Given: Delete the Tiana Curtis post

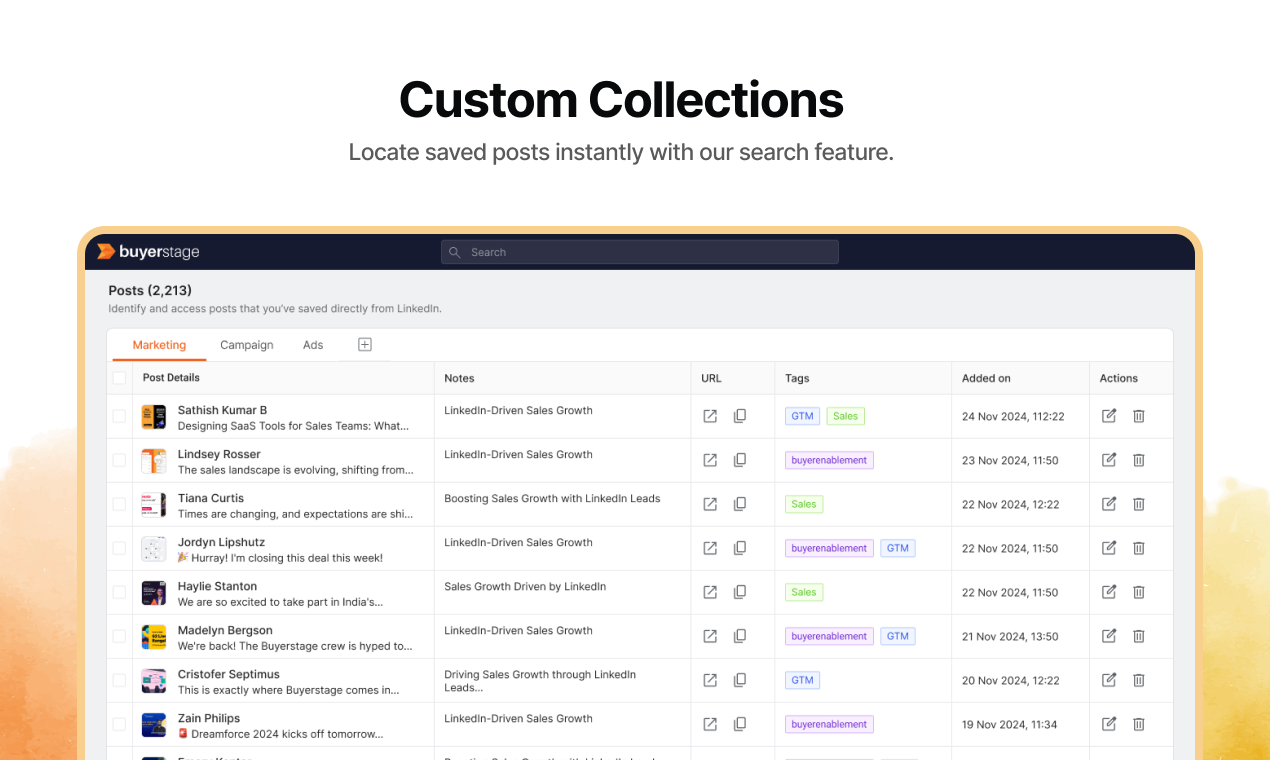Looking at the screenshot, I should pos(1139,504).
